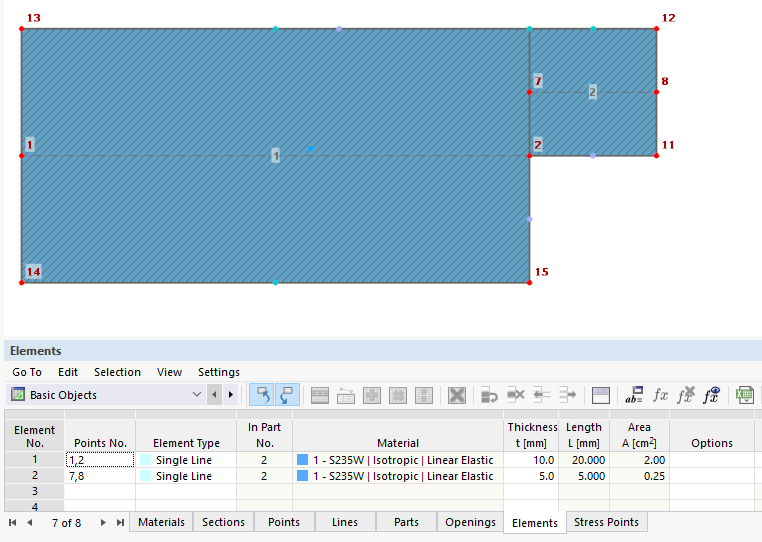The width and height of the screenshot is (762, 542).
Task: Click the 'ab=' text format icon
Action: click(x=634, y=395)
